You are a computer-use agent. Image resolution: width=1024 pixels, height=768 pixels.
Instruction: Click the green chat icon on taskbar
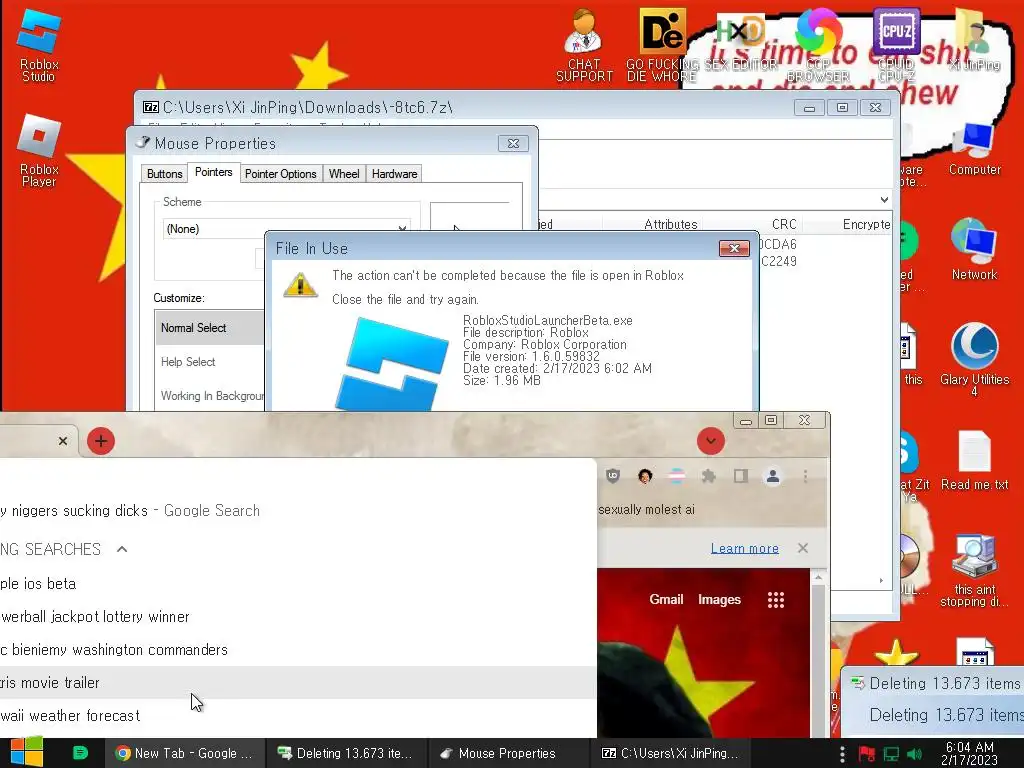80,753
